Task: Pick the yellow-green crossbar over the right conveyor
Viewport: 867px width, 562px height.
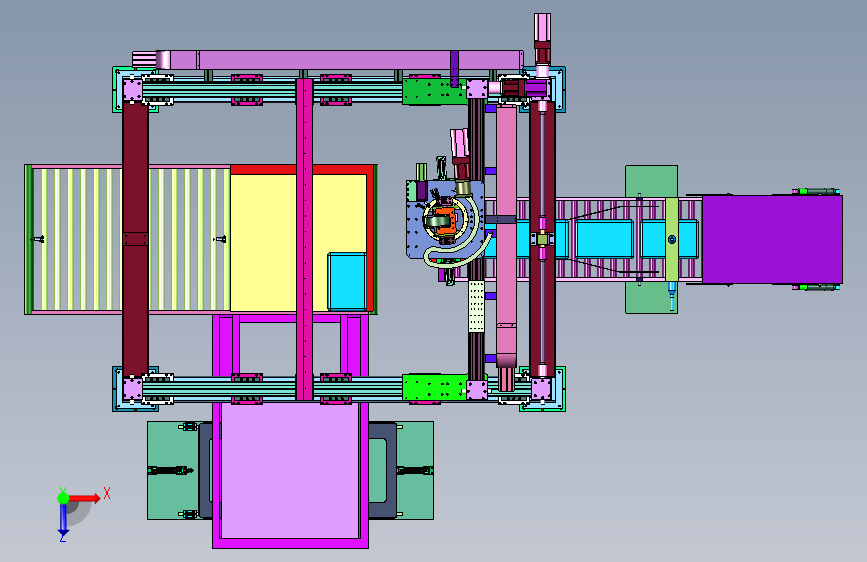Action: pyautogui.click(x=671, y=240)
